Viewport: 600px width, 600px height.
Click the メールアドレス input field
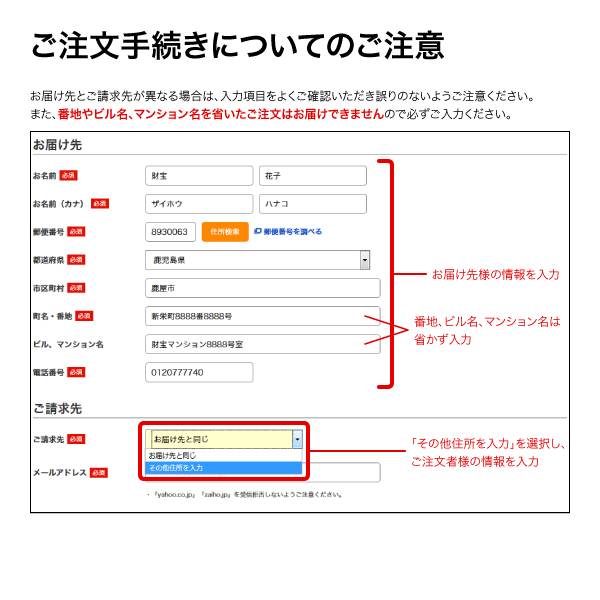coord(340,473)
